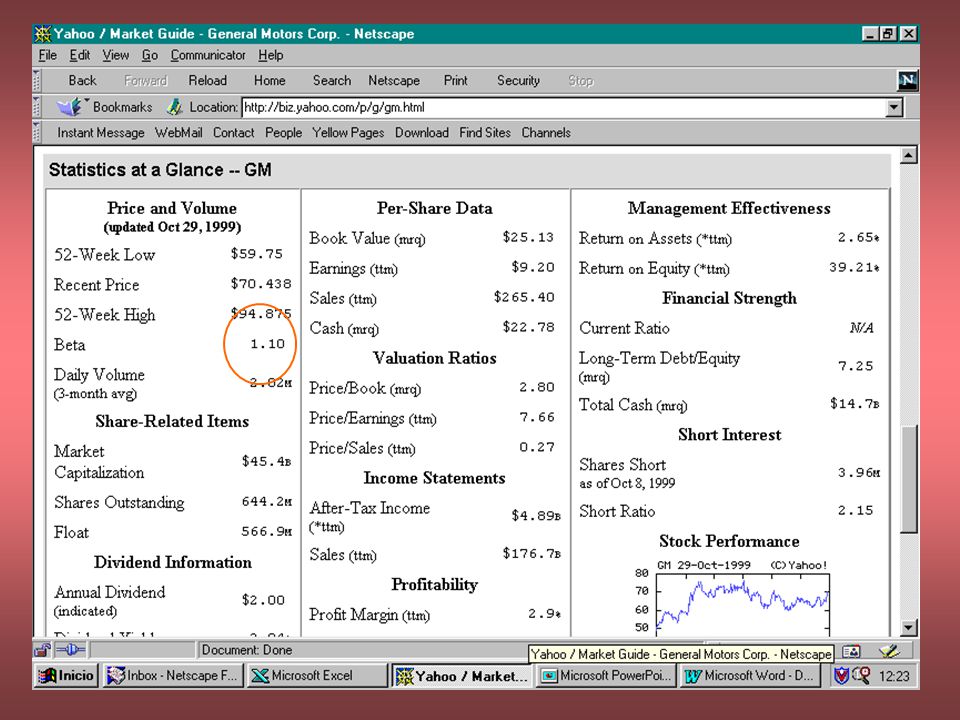Click the Book Value figure $25.13
The width and height of the screenshot is (960, 720).
pyautogui.click(x=528, y=237)
